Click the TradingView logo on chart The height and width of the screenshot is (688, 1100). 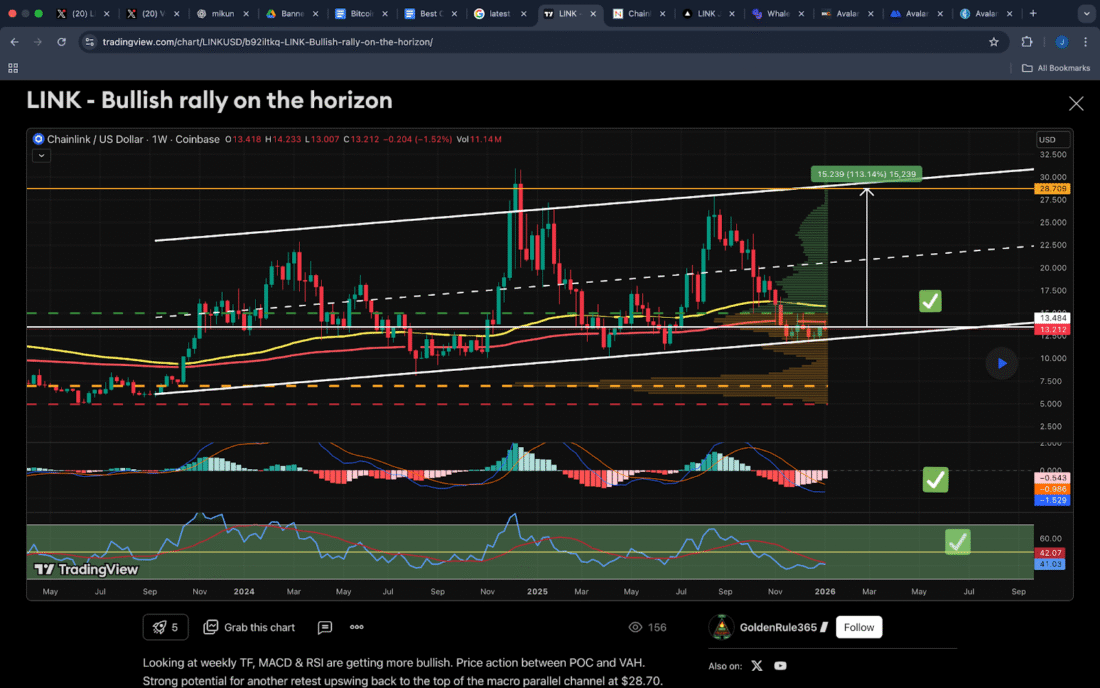[x=86, y=569]
